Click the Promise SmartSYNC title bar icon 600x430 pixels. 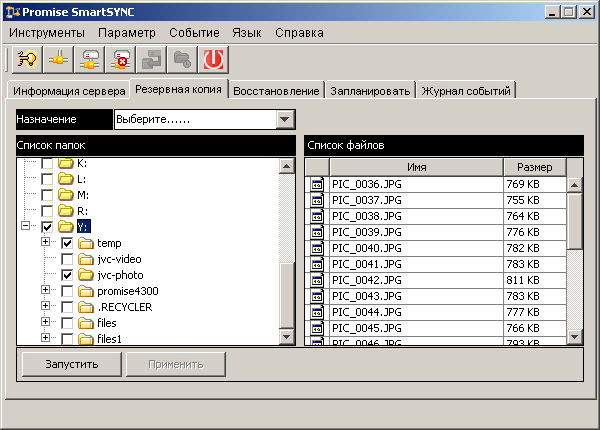pos(13,12)
